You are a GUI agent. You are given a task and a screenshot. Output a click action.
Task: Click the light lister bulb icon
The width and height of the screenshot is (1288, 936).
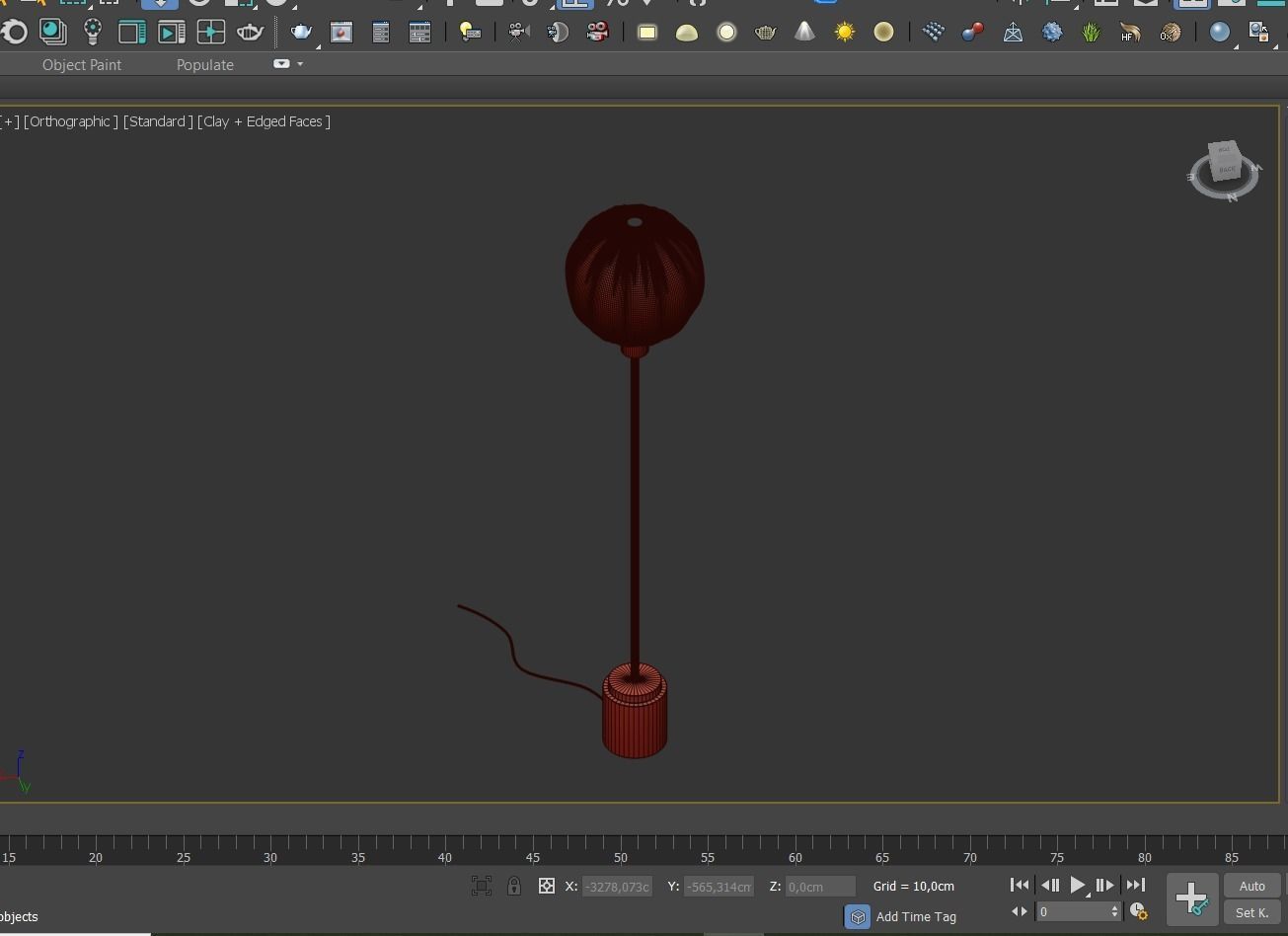point(471,33)
